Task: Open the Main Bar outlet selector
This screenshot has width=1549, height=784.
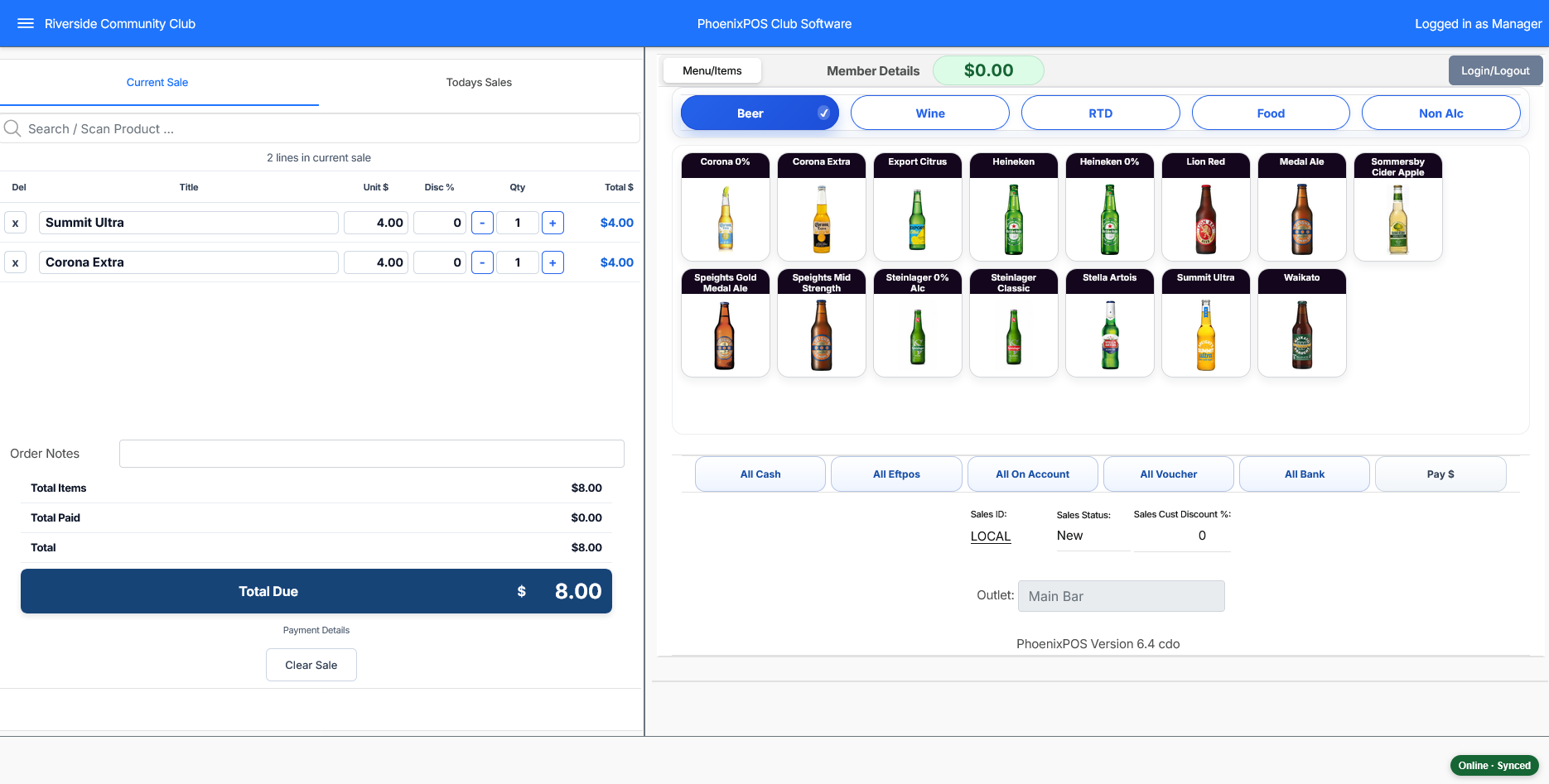Action: [1122, 596]
